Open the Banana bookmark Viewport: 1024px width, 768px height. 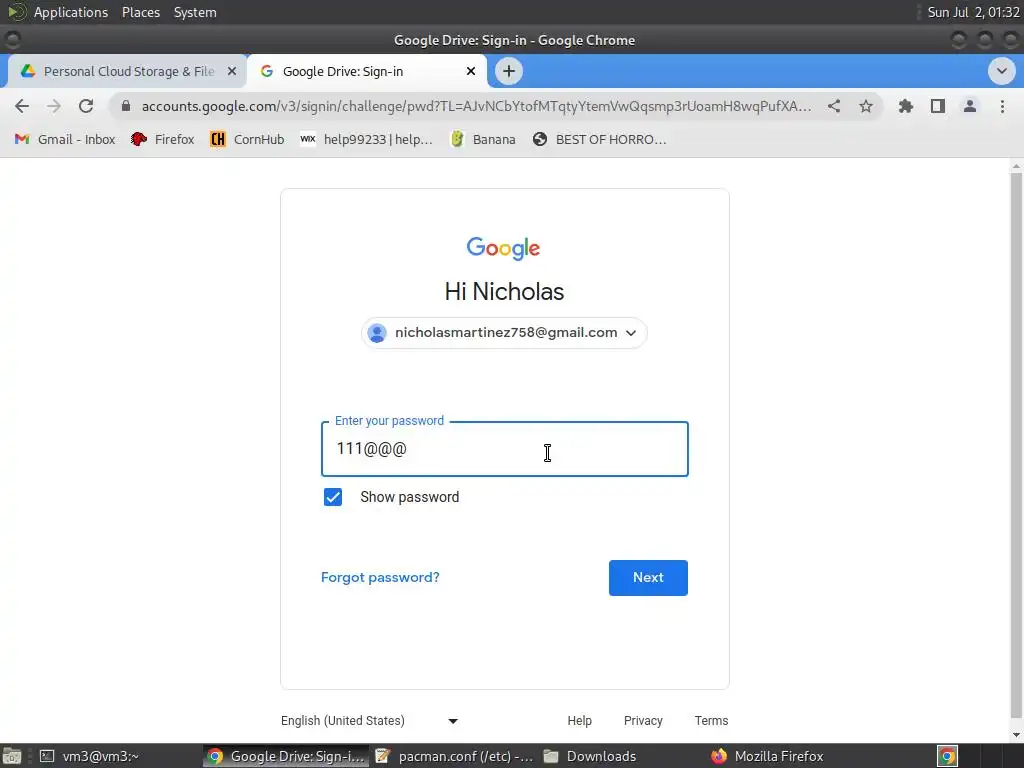click(483, 139)
